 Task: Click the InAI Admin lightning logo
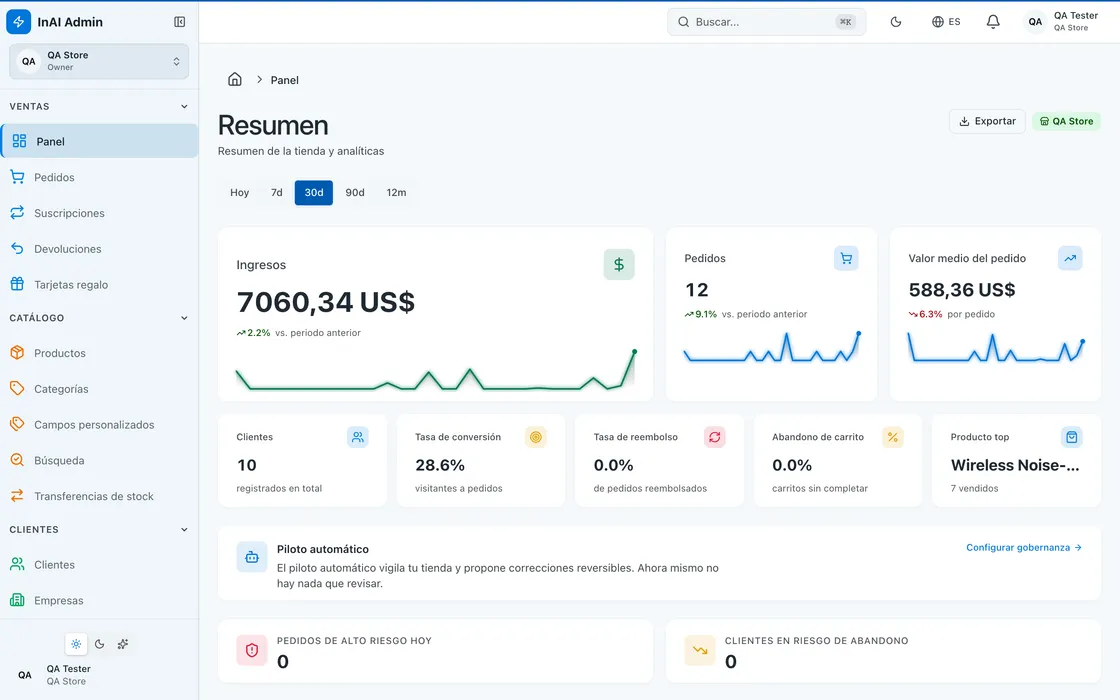coord(19,22)
